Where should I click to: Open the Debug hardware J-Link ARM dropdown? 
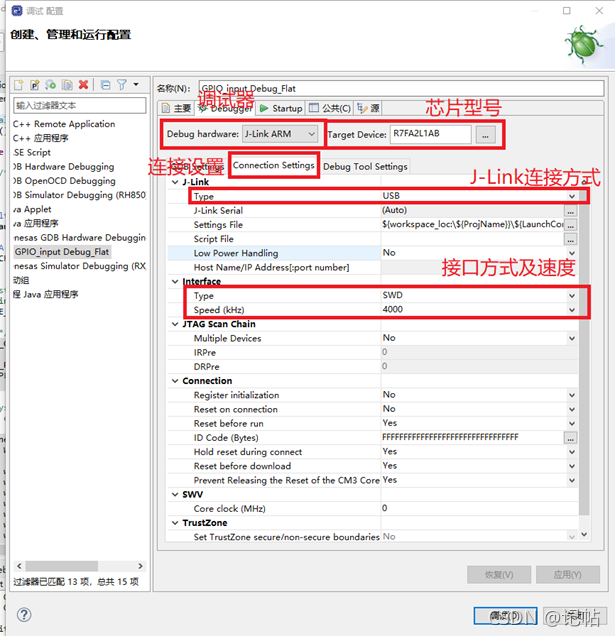280,134
